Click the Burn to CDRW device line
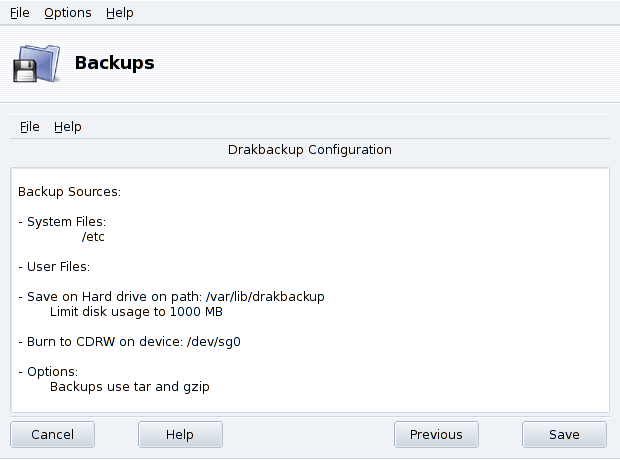The image size is (620, 460). pyautogui.click(x=130, y=342)
